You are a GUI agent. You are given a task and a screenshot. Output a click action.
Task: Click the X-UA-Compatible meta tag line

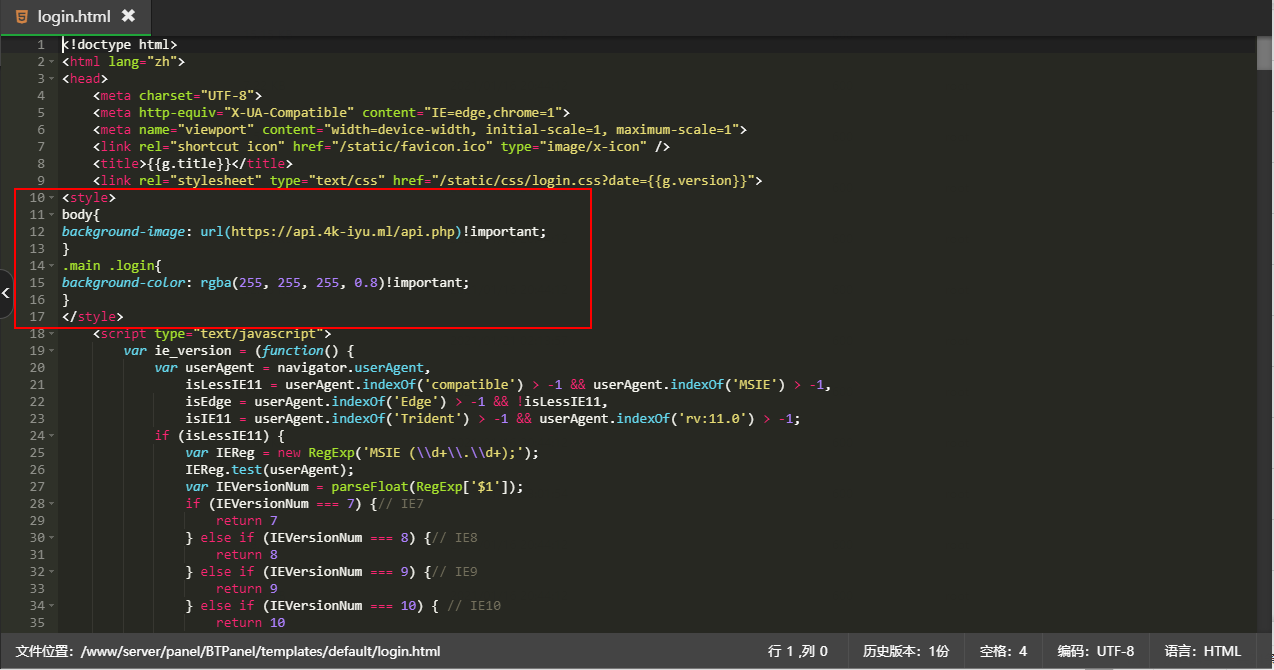(332, 113)
